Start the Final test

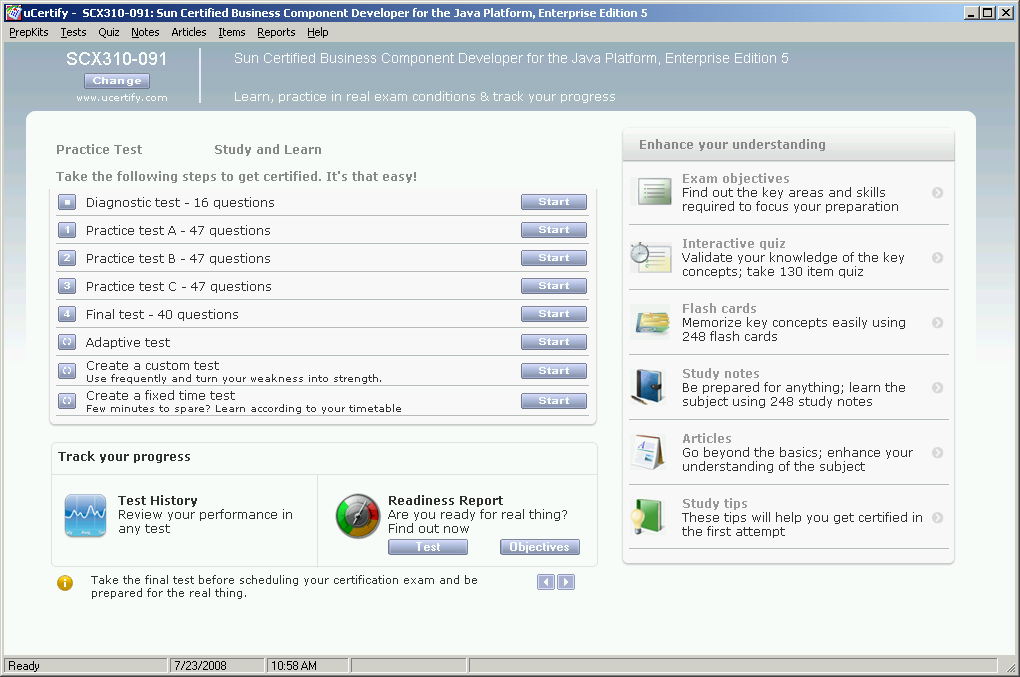pyautogui.click(x=554, y=314)
